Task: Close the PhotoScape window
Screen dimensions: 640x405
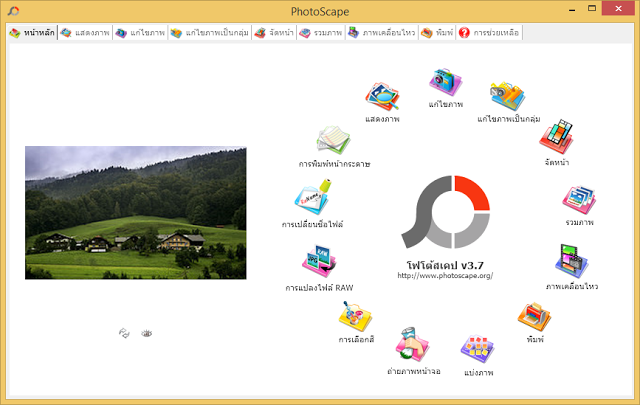Action: tap(618, 9)
